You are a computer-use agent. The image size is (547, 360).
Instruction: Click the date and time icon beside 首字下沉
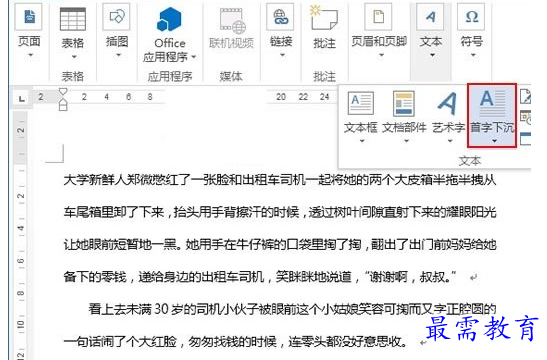coord(525,117)
